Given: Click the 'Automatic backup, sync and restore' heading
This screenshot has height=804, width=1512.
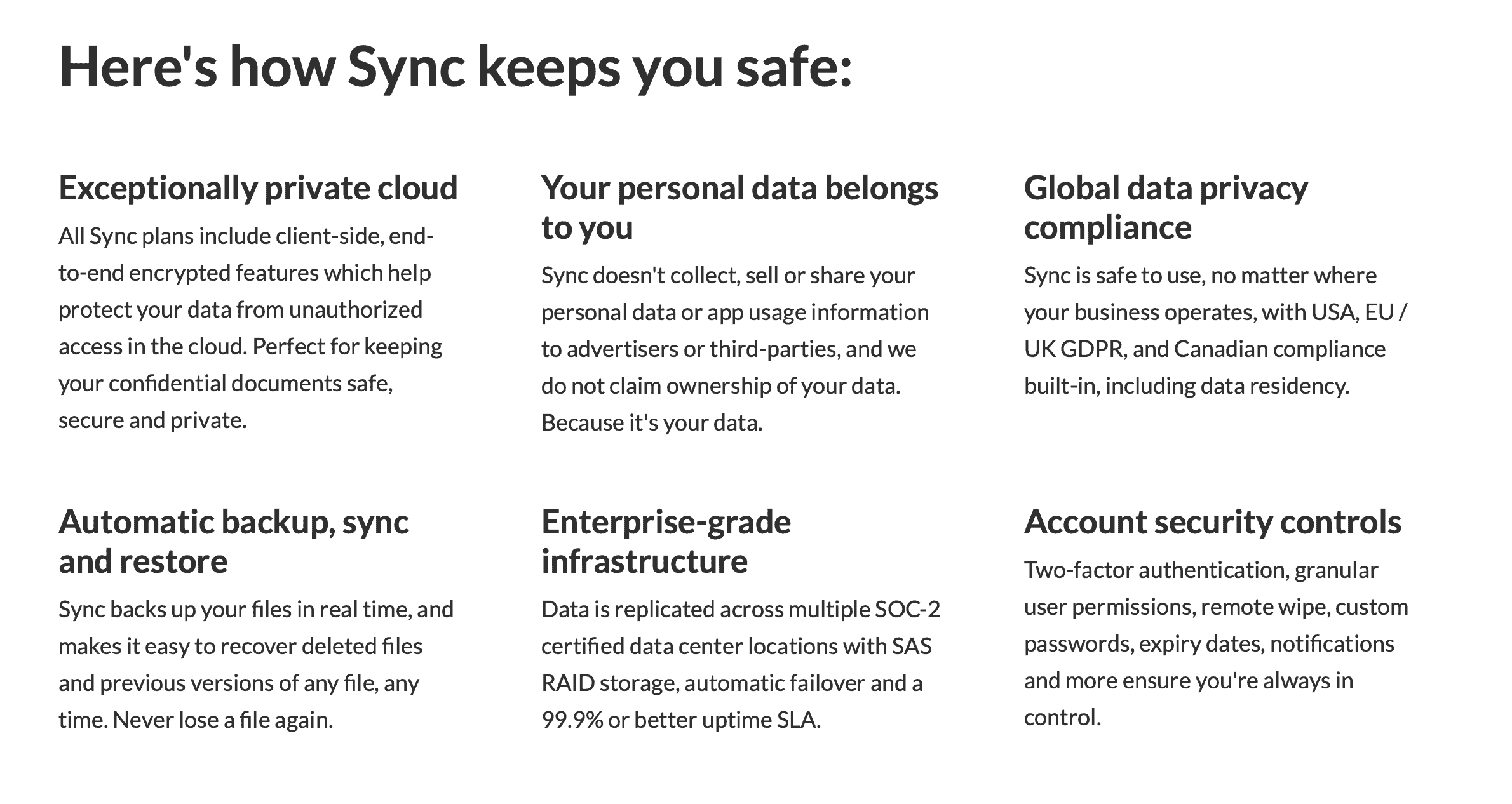Looking at the screenshot, I should click(x=234, y=542).
